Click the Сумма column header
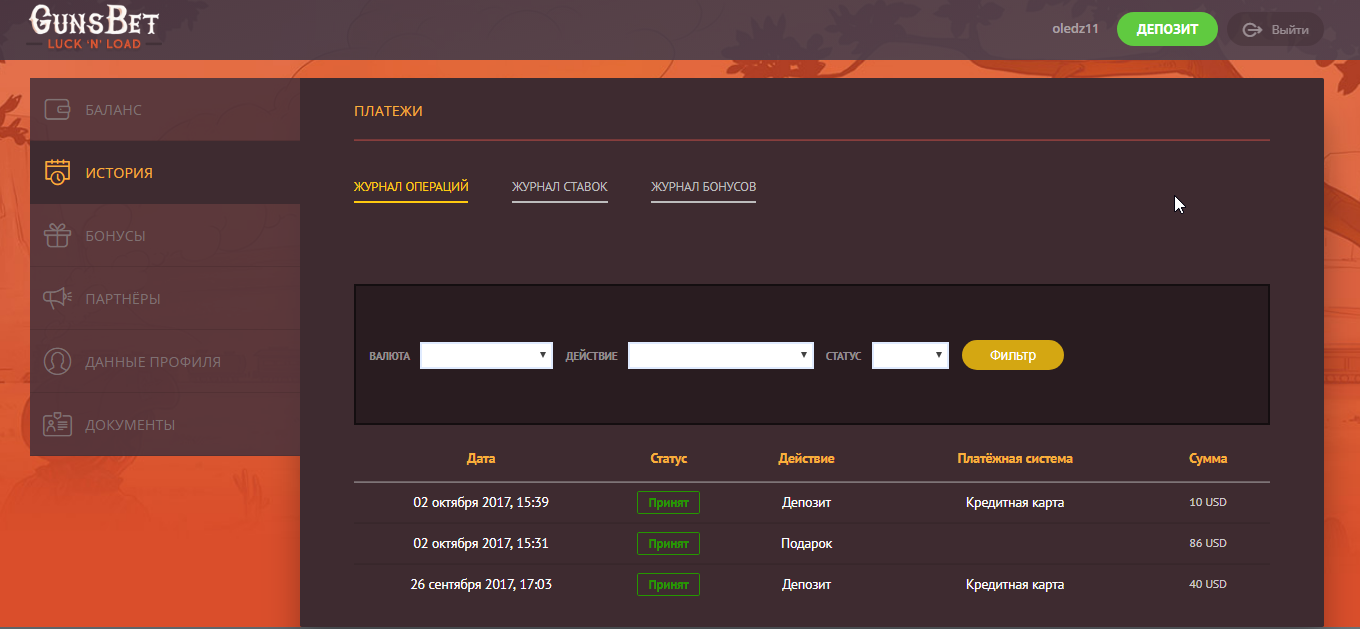The width and height of the screenshot is (1360, 629). pyautogui.click(x=1208, y=459)
